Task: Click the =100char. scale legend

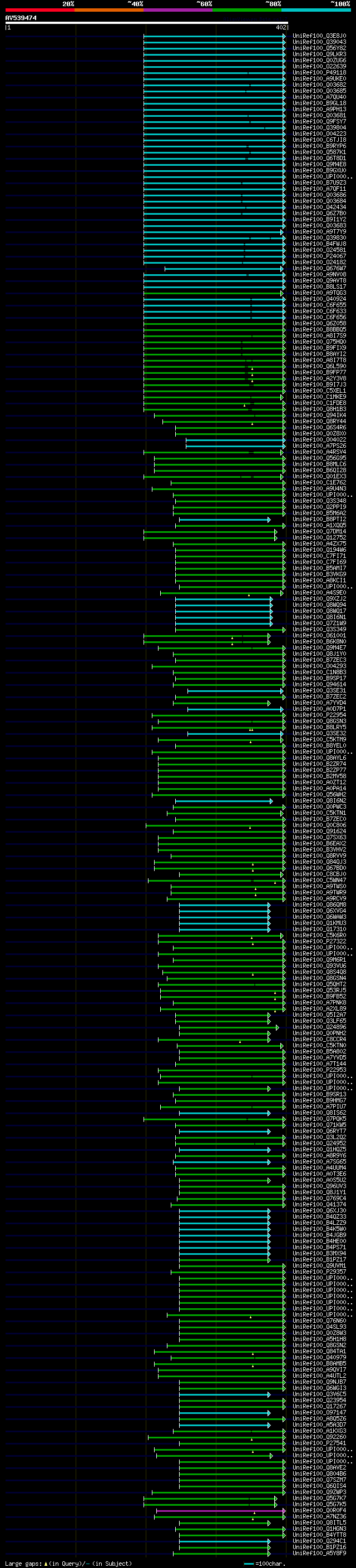Action: [265, 1563]
